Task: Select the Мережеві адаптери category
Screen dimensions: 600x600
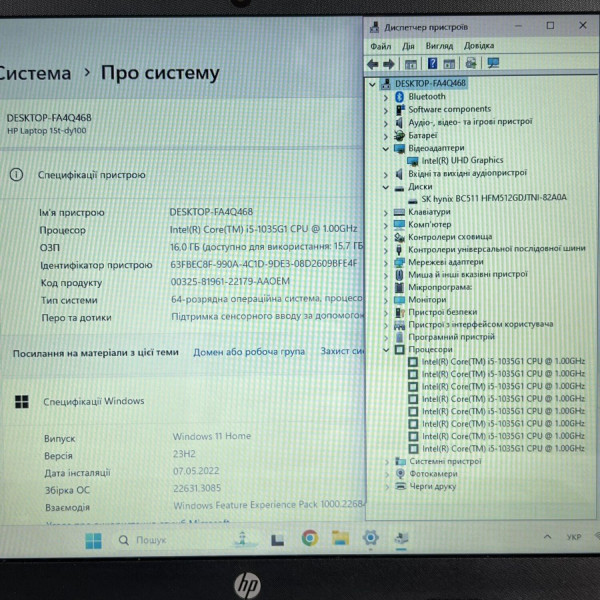Action: [x=446, y=262]
